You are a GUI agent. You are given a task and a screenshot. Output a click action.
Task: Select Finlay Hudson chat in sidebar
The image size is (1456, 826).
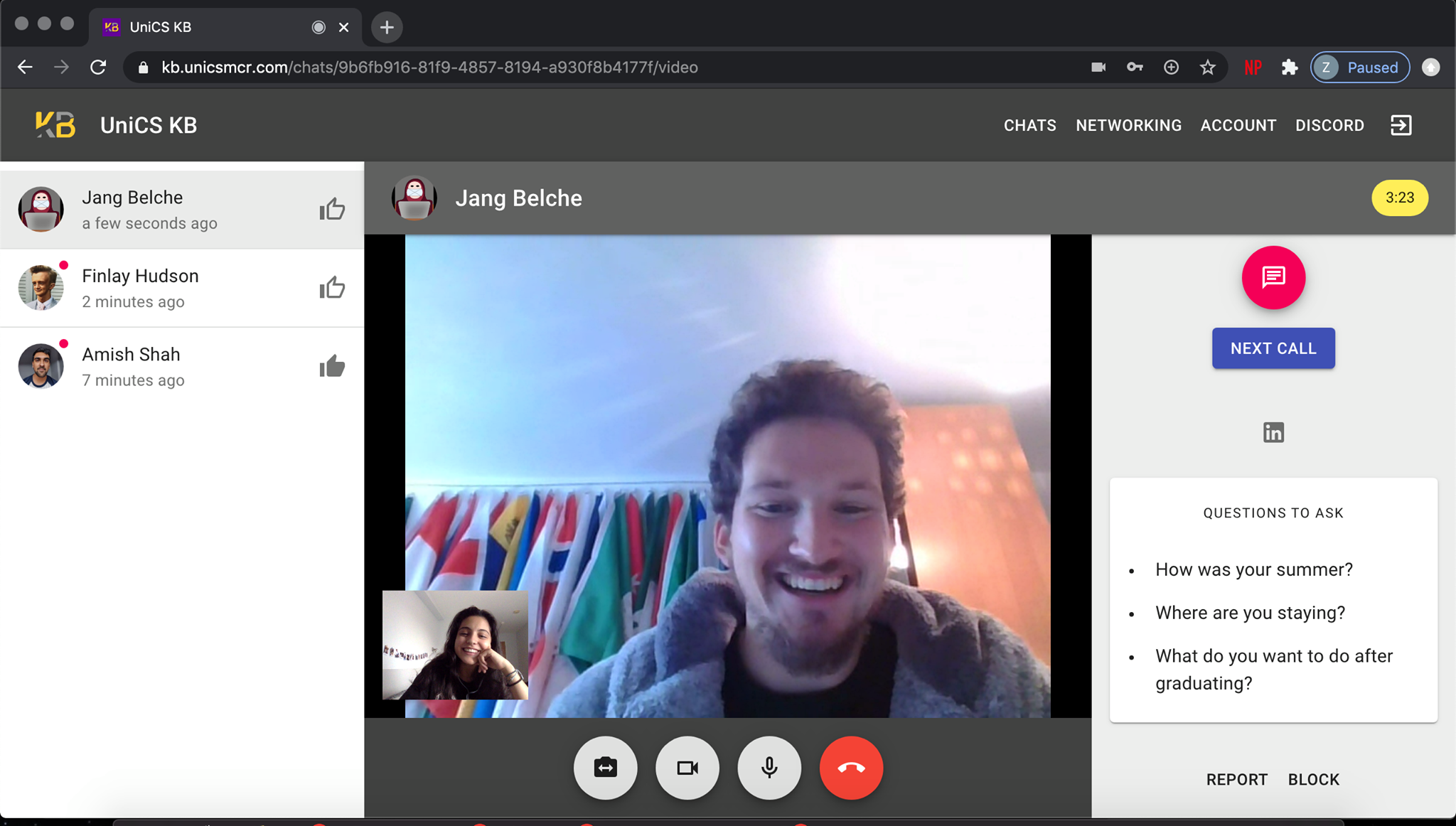pos(182,288)
